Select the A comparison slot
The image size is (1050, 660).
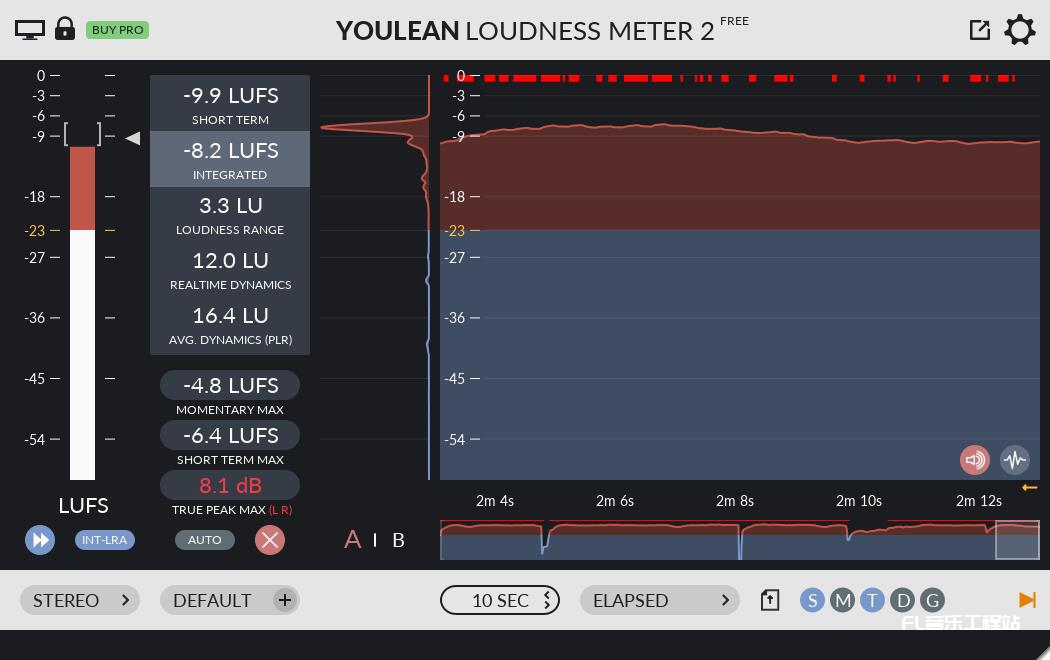click(x=352, y=540)
